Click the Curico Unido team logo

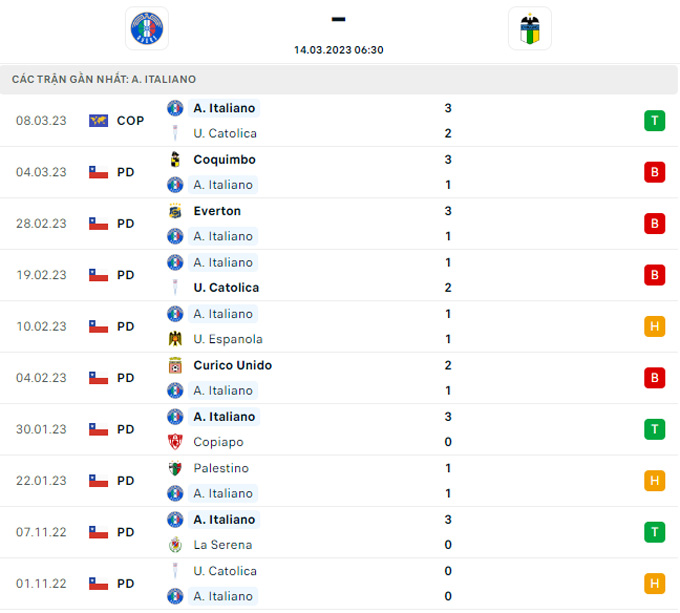coord(175,365)
